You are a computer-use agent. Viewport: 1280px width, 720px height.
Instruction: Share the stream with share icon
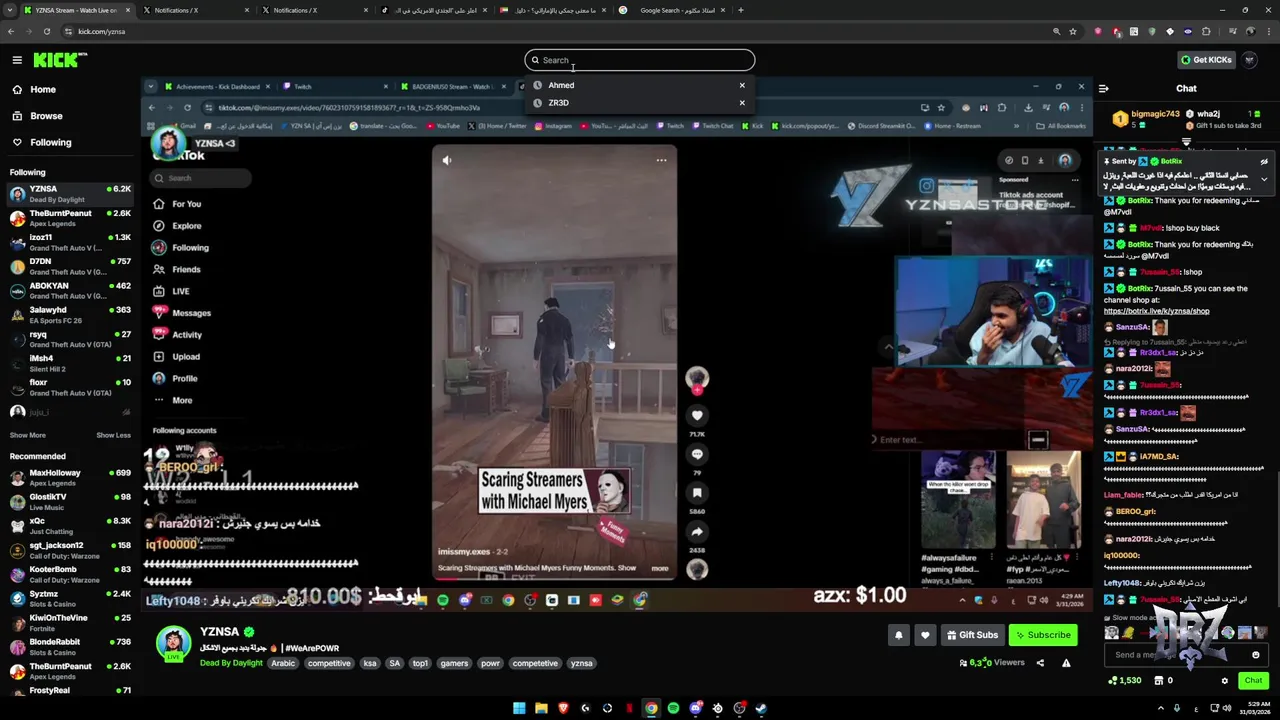1040,662
